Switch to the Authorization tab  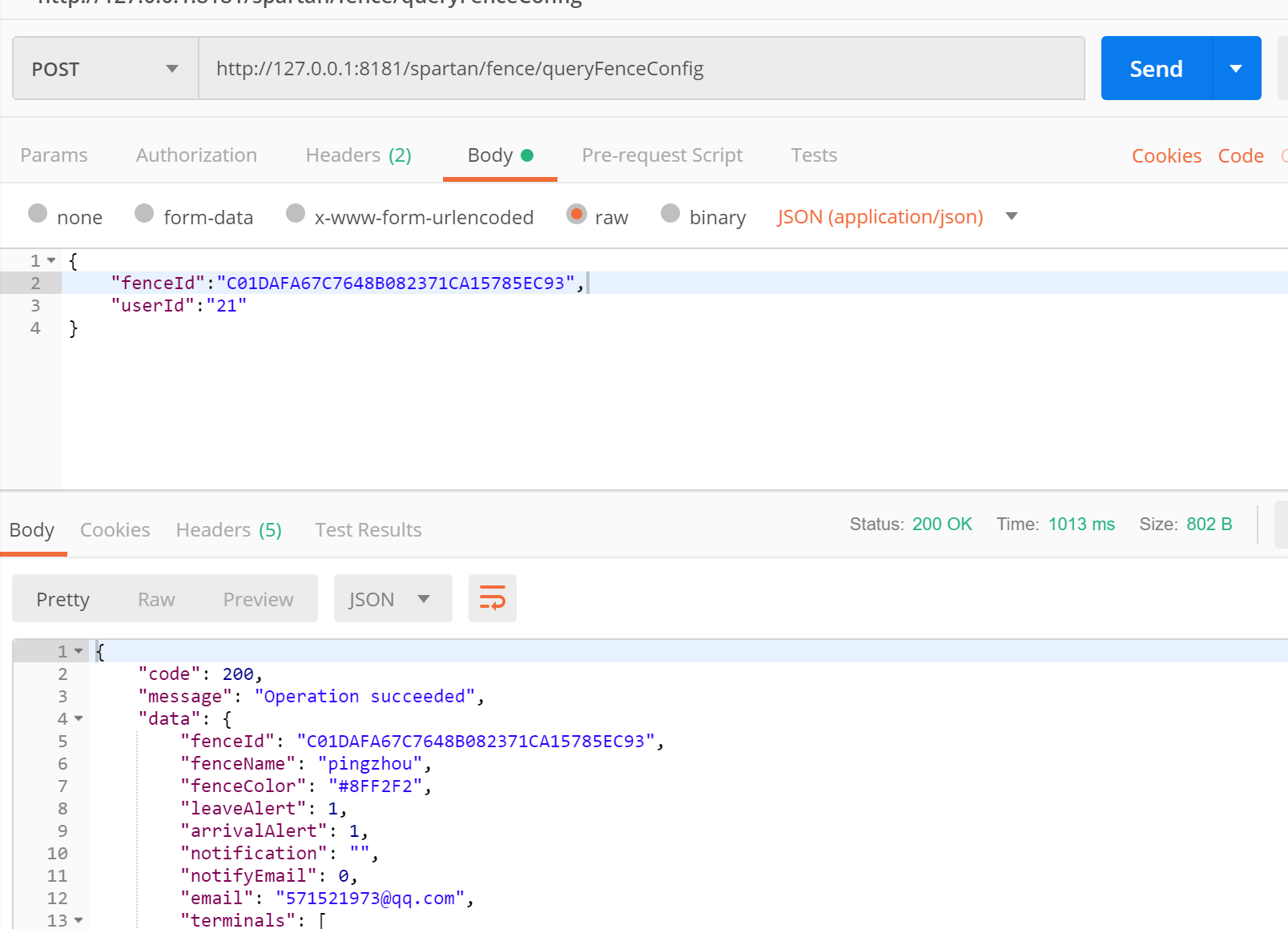point(196,155)
